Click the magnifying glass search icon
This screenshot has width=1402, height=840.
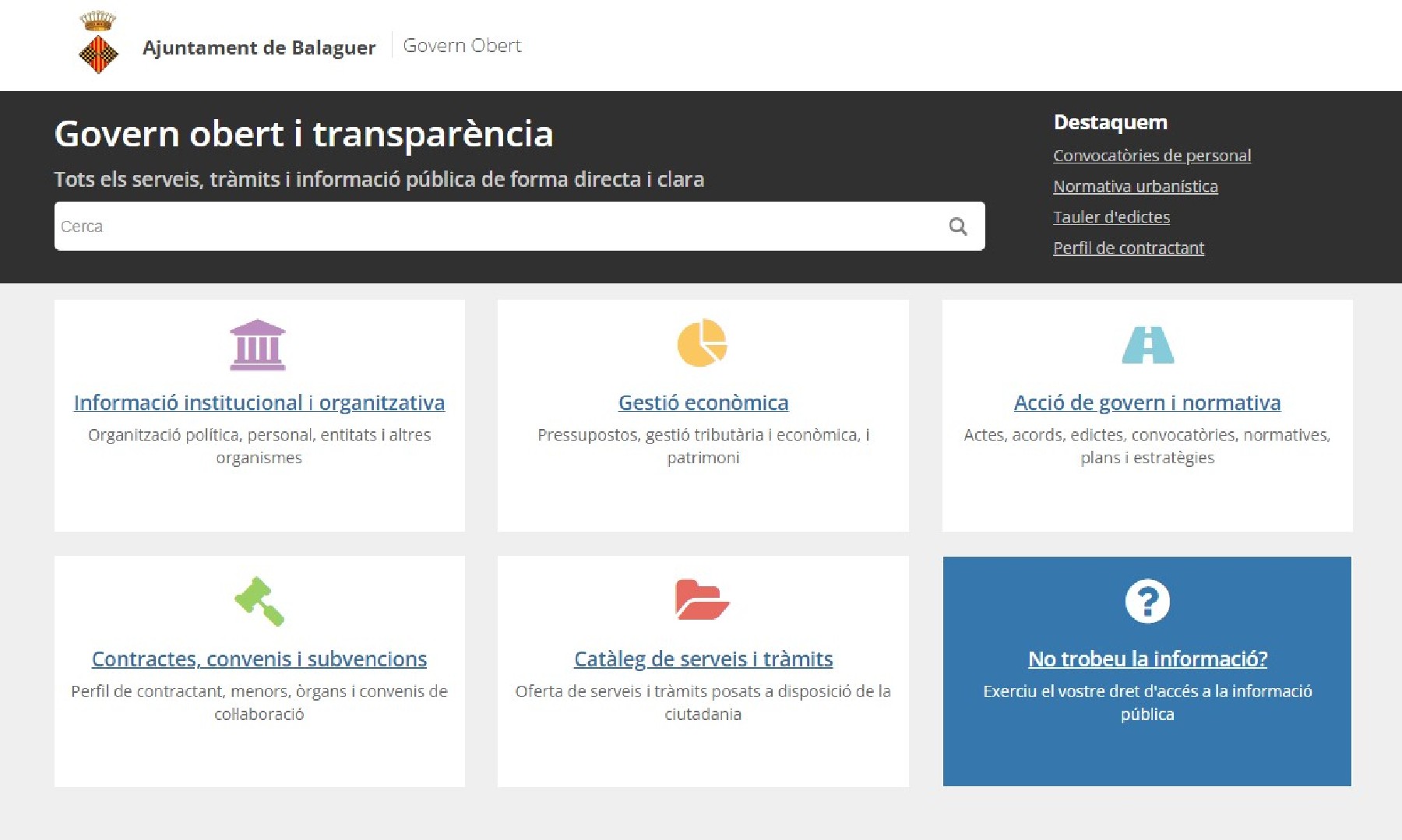pos(958,227)
